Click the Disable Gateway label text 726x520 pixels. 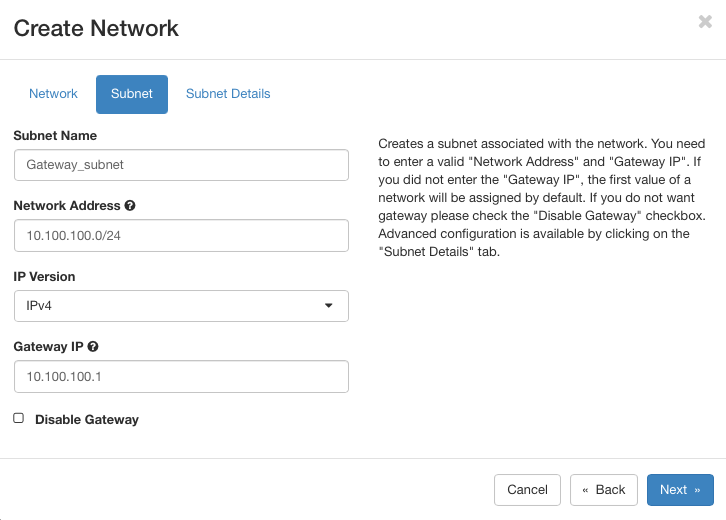tap(86, 420)
